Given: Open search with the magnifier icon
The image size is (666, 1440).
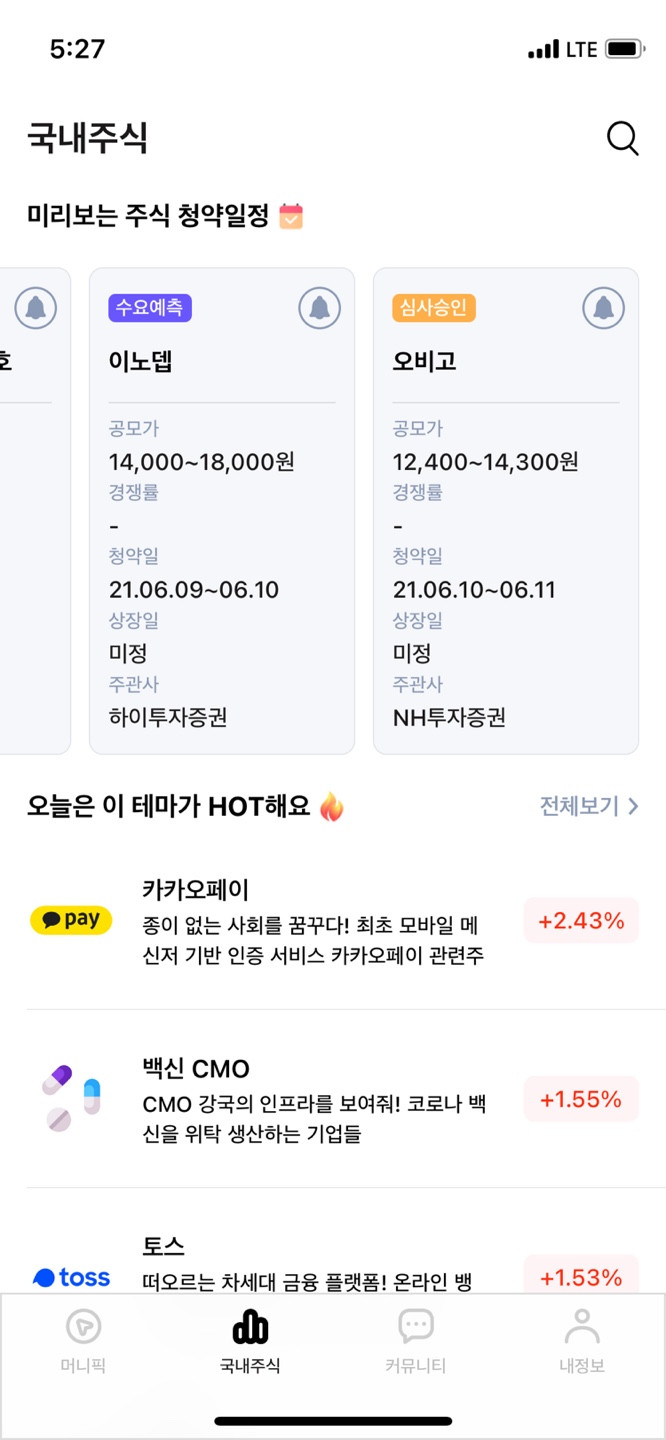Looking at the screenshot, I should (622, 138).
